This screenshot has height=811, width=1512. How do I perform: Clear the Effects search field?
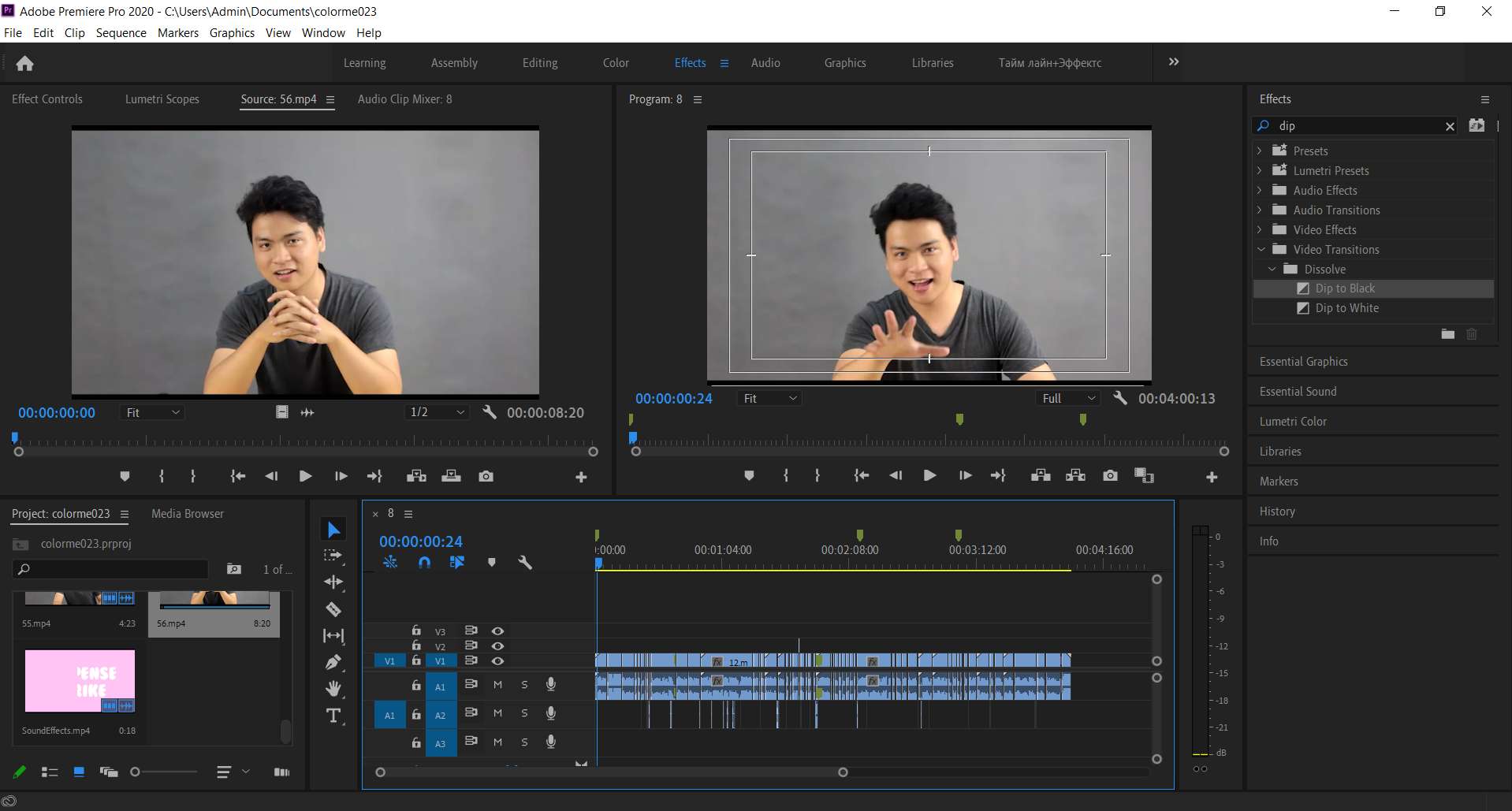[1450, 126]
